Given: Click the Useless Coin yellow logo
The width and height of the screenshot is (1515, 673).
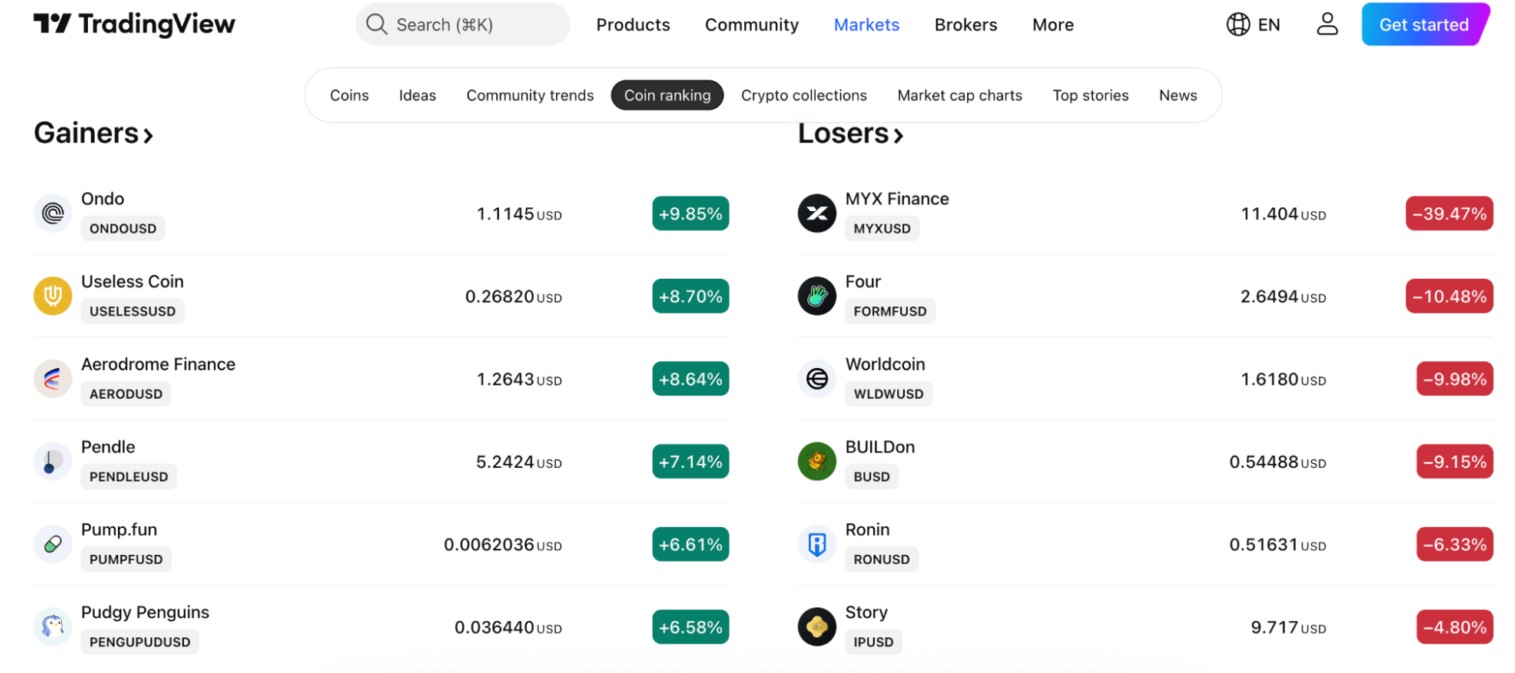Looking at the screenshot, I should 52,296.
